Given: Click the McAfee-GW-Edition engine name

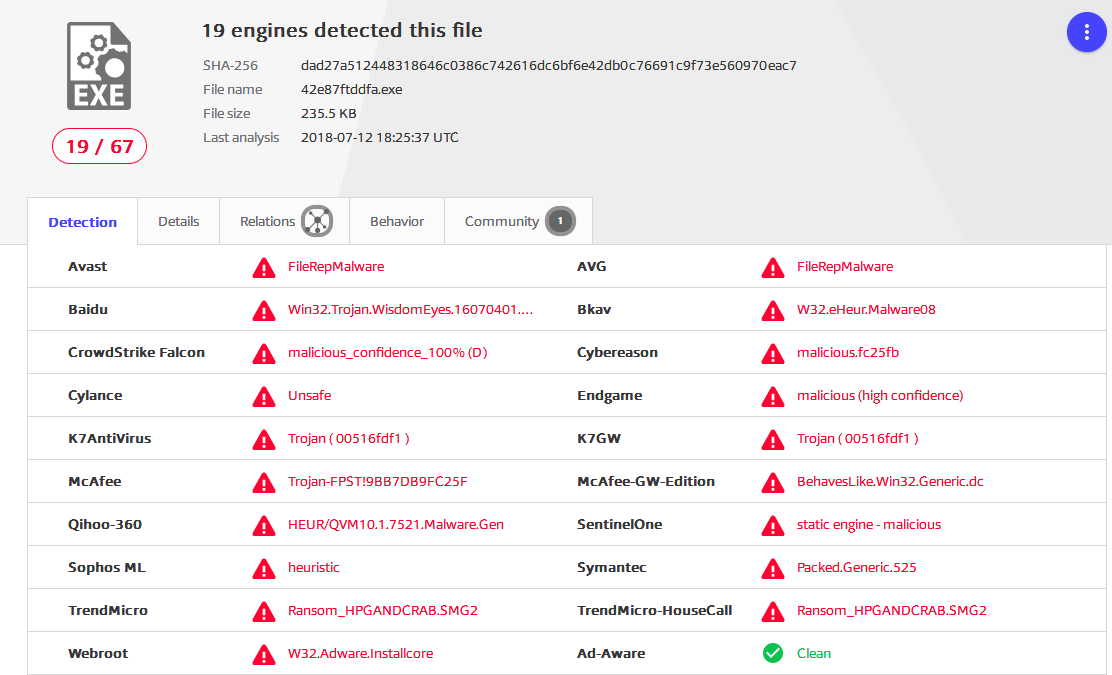Looking at the screenshot, I should [x=645, y=481].
